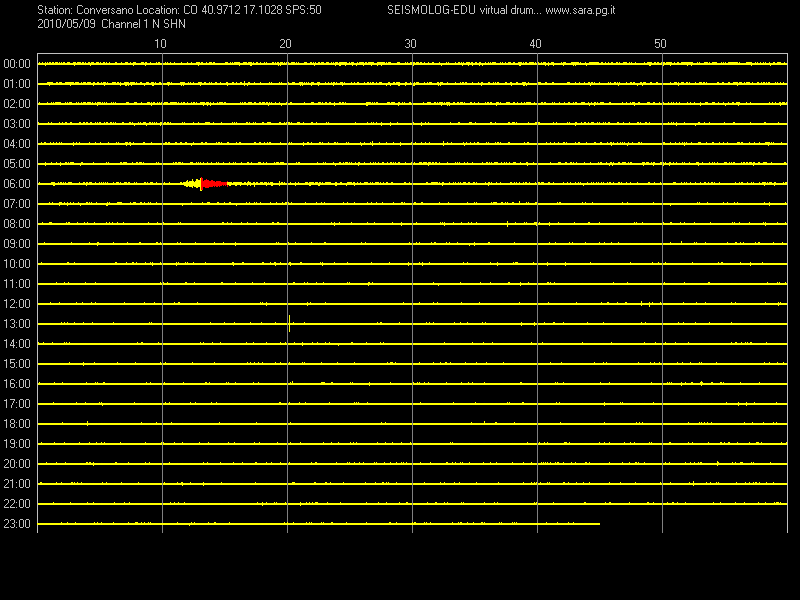The height and width of the screenshot is (600, 800).
Task: Click the Station: Conversano header text
Action: 85,10
